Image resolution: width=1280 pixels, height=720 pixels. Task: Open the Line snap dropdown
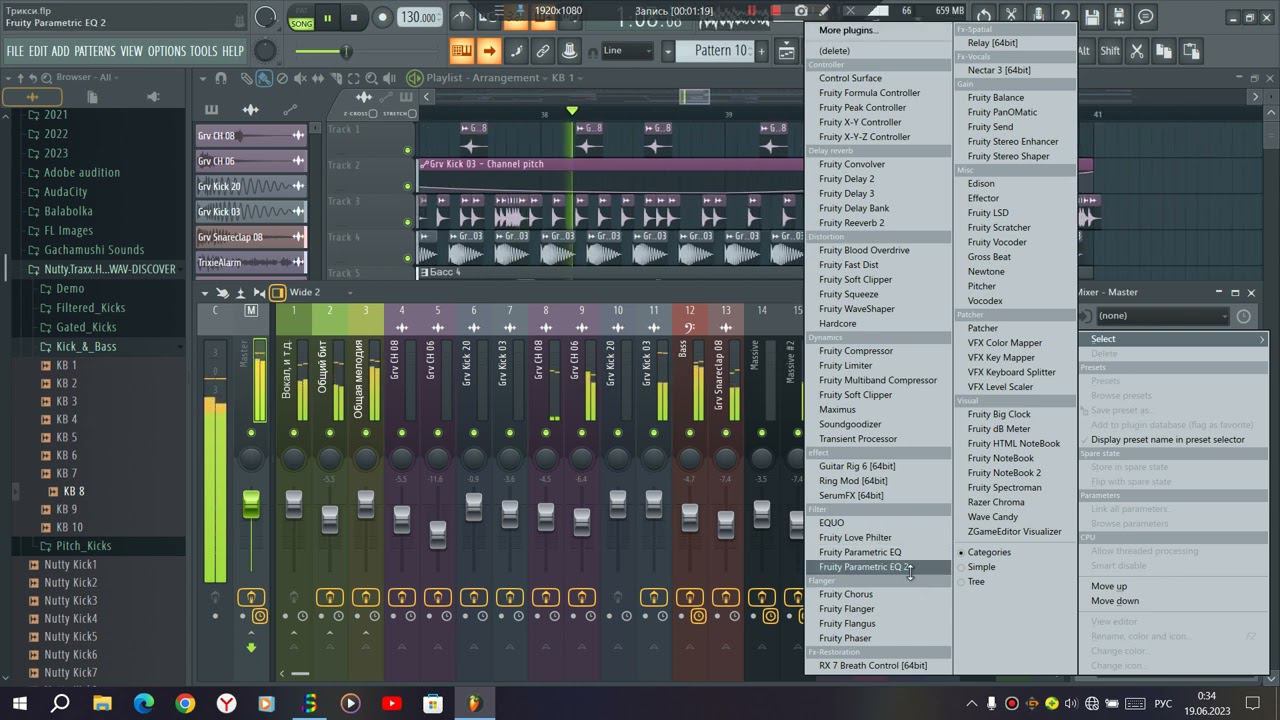(x=627, y=50)
